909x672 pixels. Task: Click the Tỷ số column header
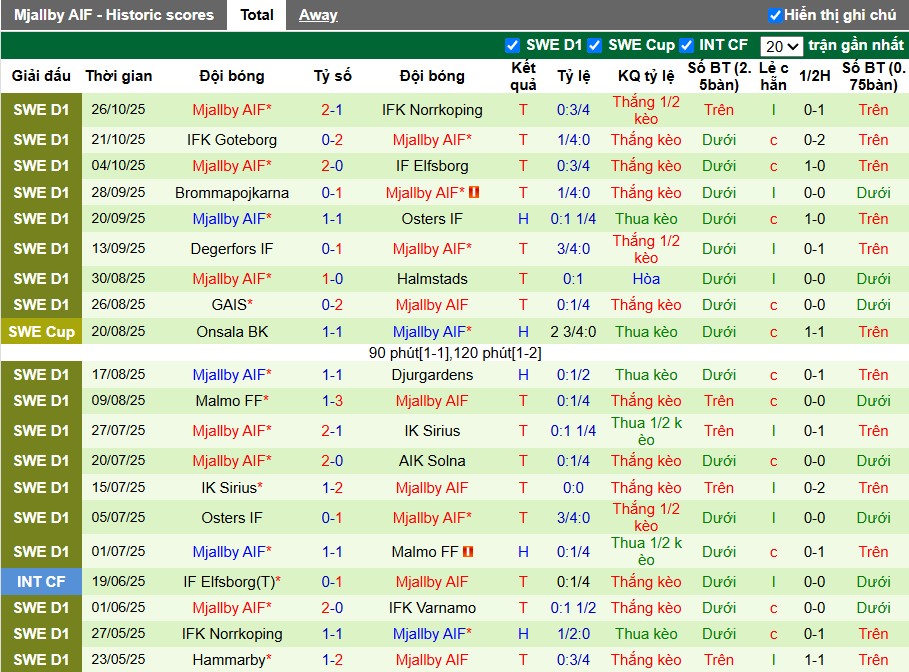coord(332,76)
